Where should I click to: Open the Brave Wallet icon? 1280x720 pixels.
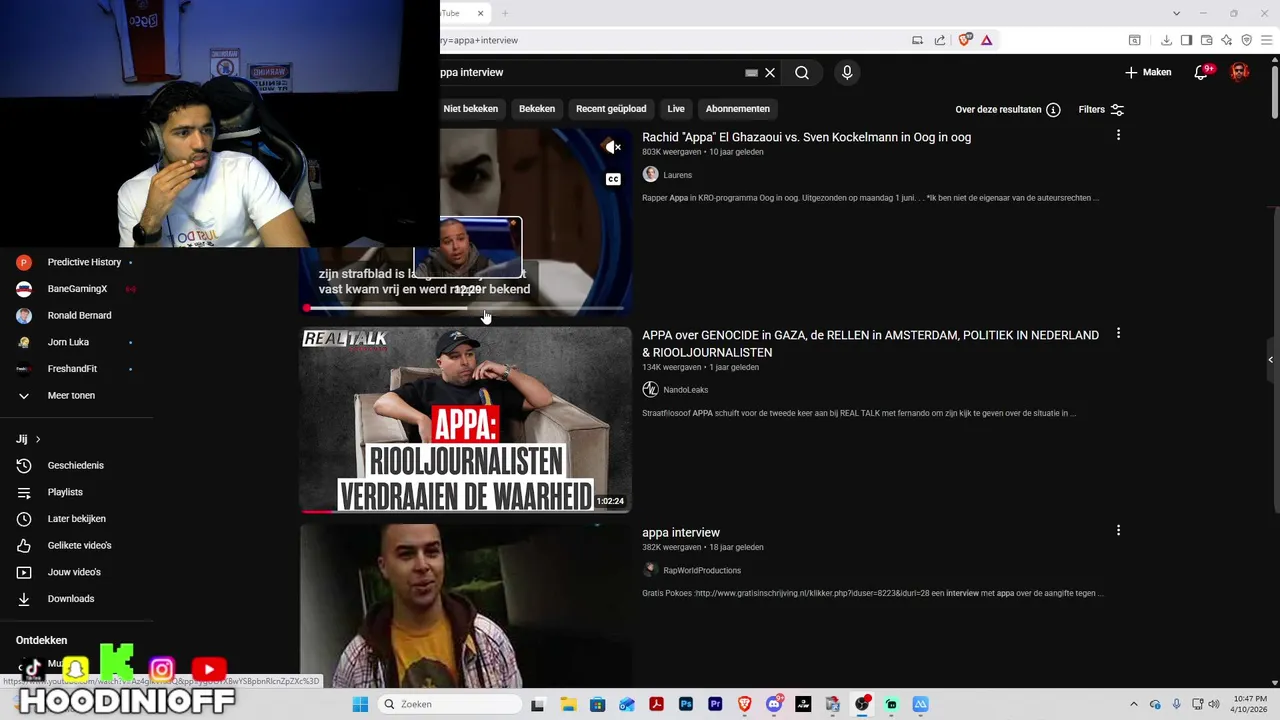pos(1206,40)
